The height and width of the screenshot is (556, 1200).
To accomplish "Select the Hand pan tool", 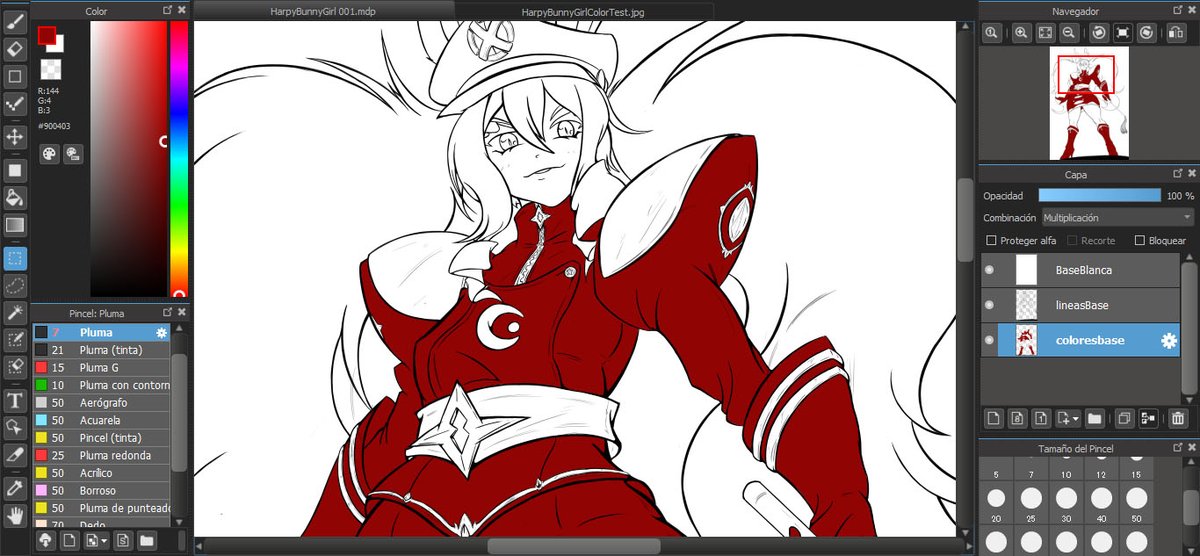I will tap(15, 516).
